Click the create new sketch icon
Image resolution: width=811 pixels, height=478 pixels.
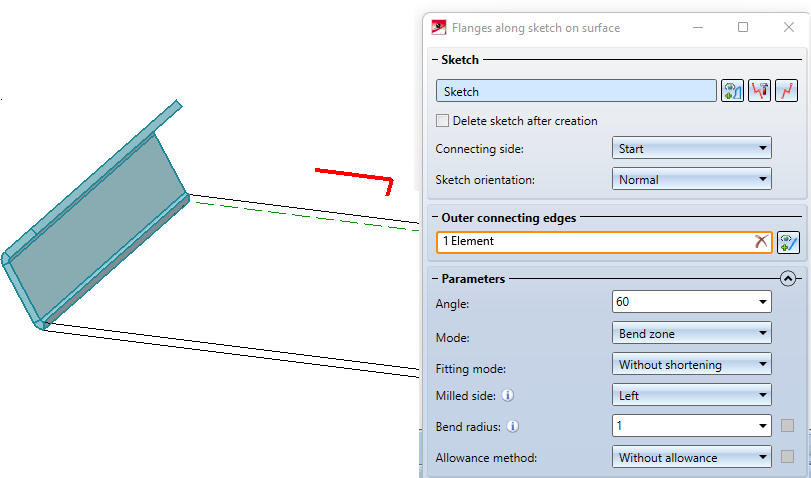(786, 91)
